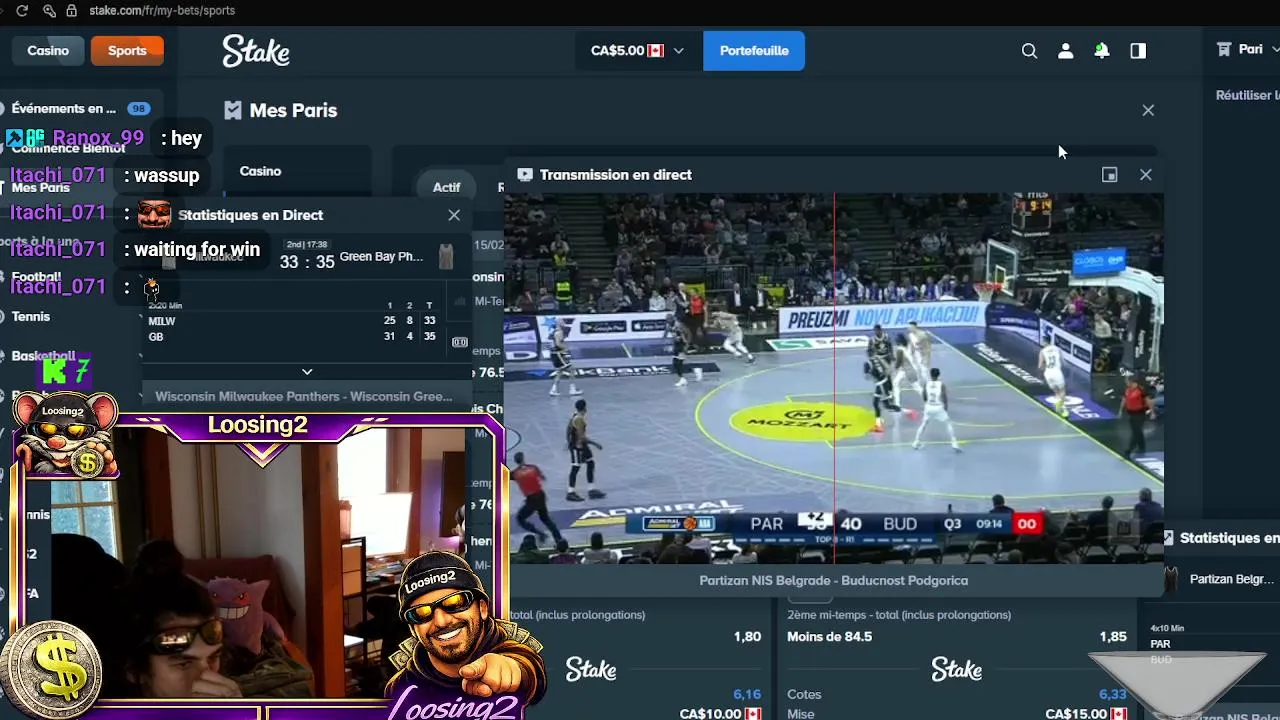Close the Transmission en direct window
Screen dimensions: 1280x720
coord(1146,175)
